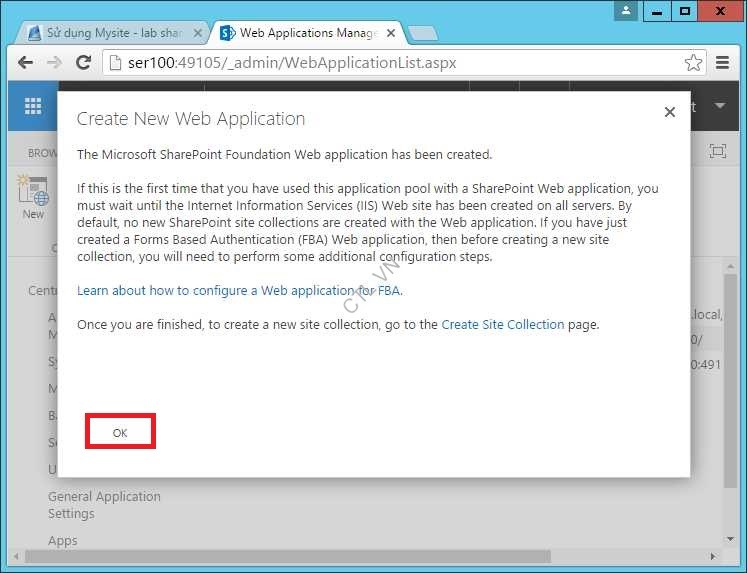Expand the account dropdown arrow in header

point(719,105)
